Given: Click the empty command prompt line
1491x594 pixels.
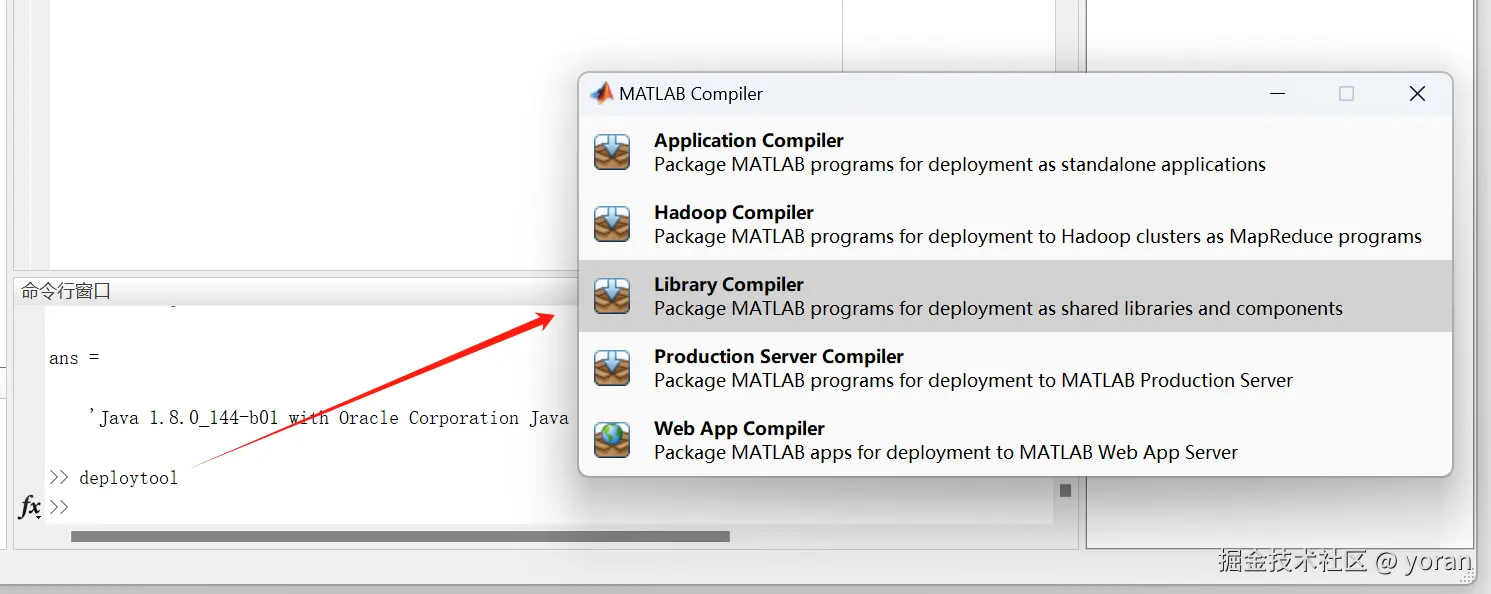Looking at the screenshot, I should 550,507.
